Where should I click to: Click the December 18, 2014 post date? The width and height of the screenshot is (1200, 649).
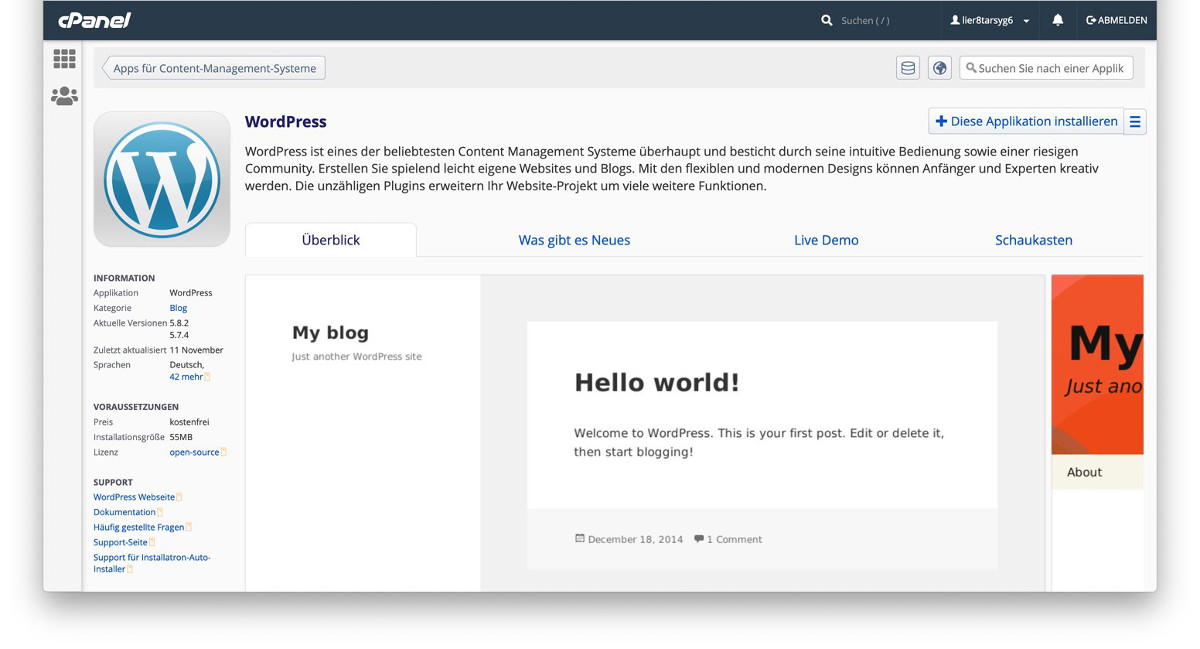(x=635, y=539)
